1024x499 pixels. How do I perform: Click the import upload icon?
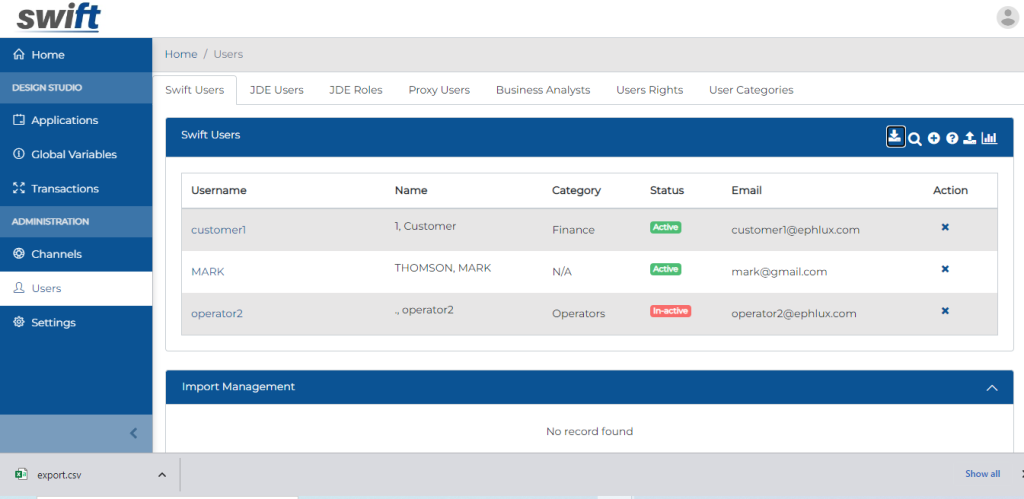(969, 139)
